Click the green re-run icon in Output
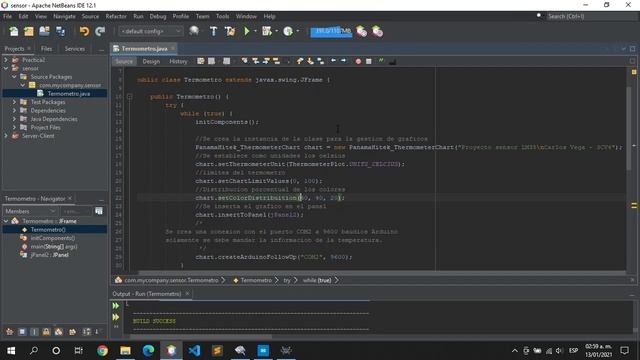This screenshot has width=640, height=360. (116, 306)
